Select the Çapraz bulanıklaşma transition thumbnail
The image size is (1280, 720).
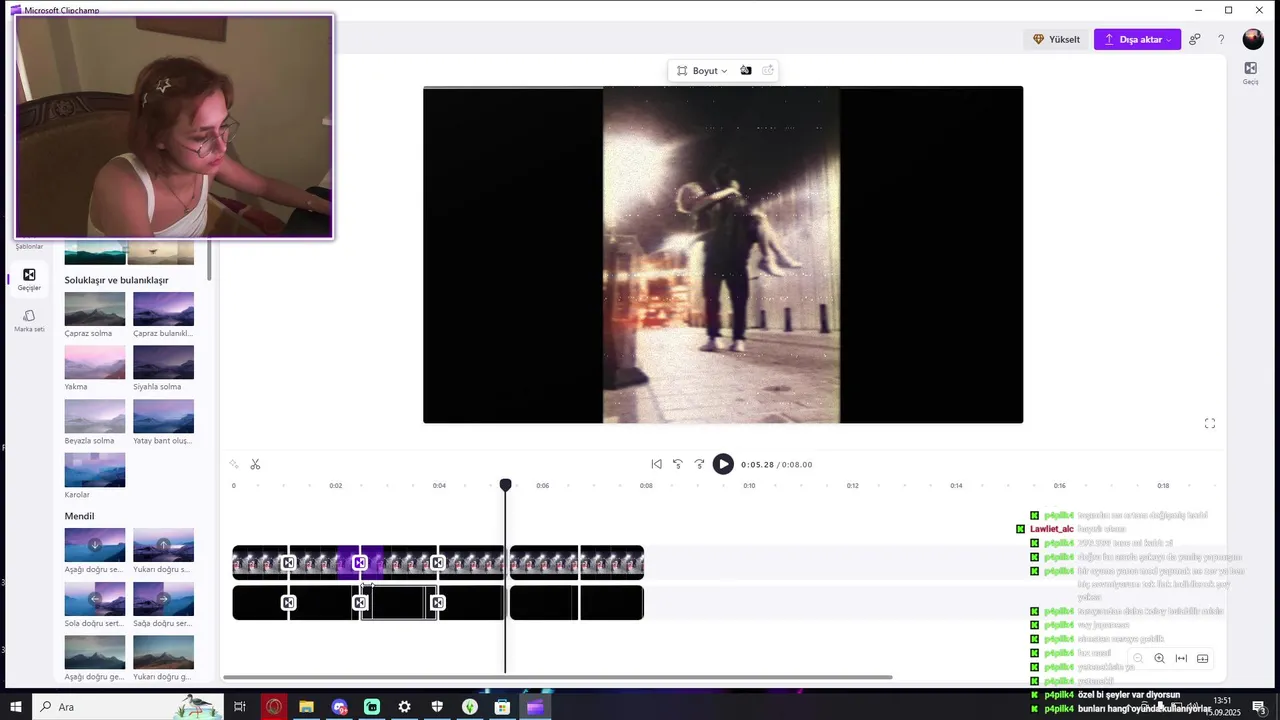[x=163, y=309]
